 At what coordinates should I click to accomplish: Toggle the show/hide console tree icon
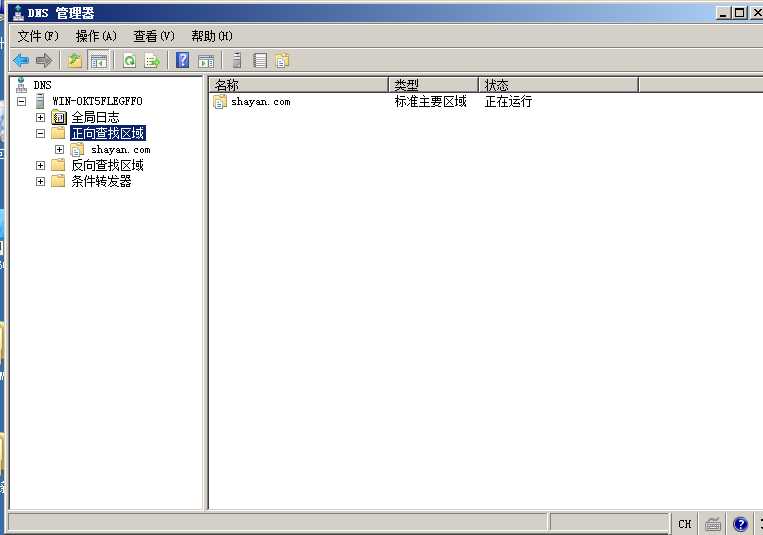pyautogui.click(x=99, y=61)
